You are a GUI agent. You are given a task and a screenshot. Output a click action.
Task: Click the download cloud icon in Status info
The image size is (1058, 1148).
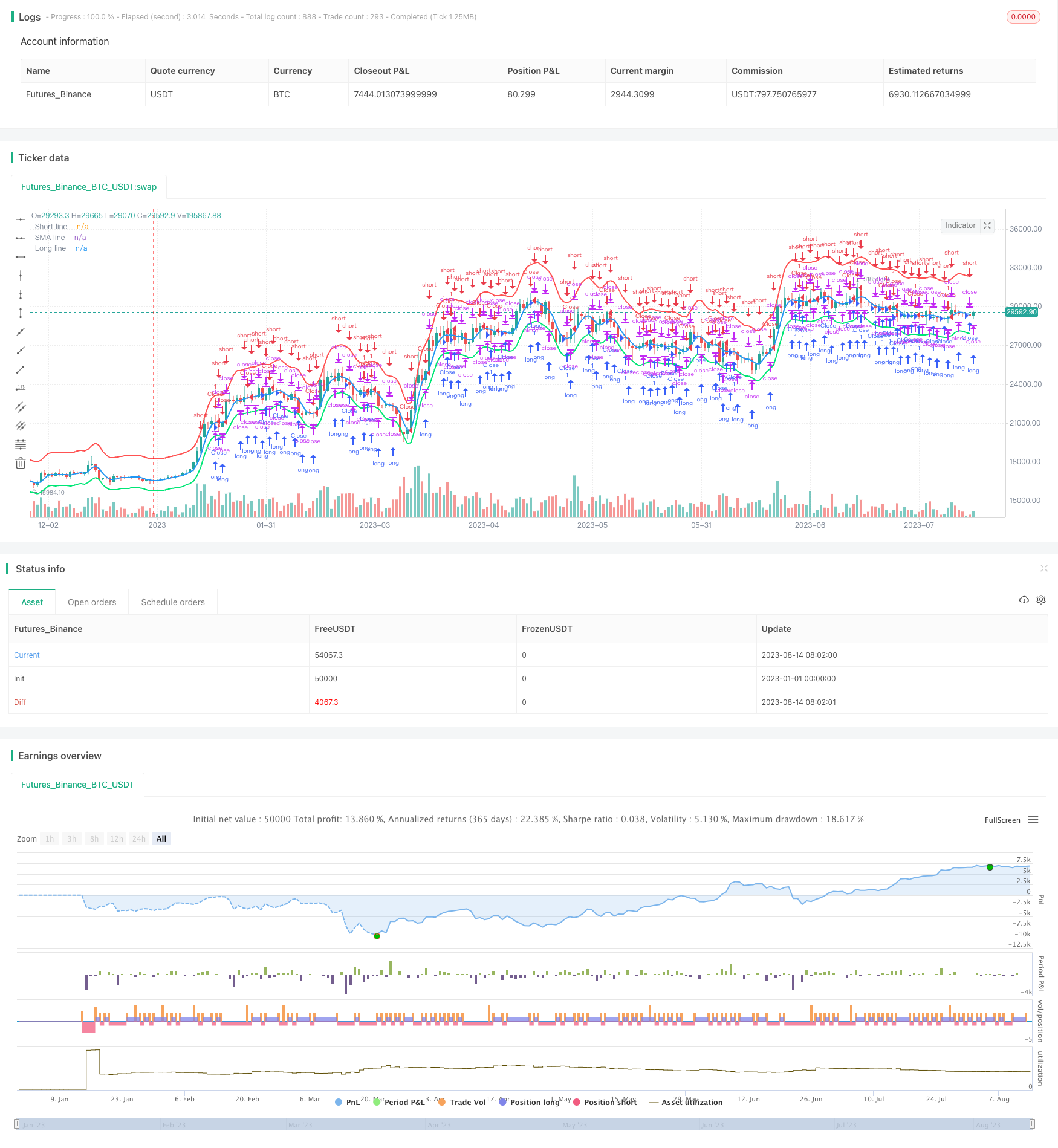click(1024, 600)
